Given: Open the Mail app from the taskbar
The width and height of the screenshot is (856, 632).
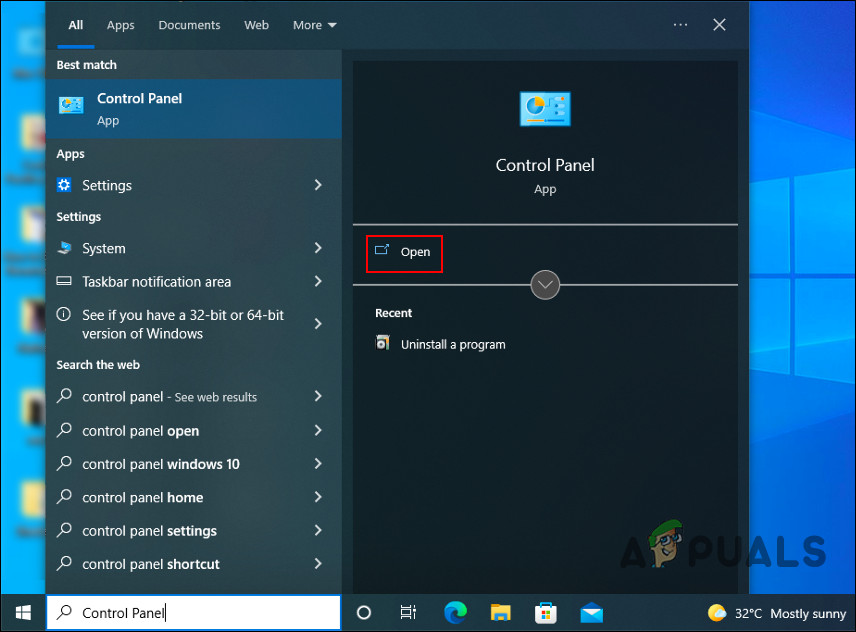Looking at the screenshot, I should pos(591,613).
